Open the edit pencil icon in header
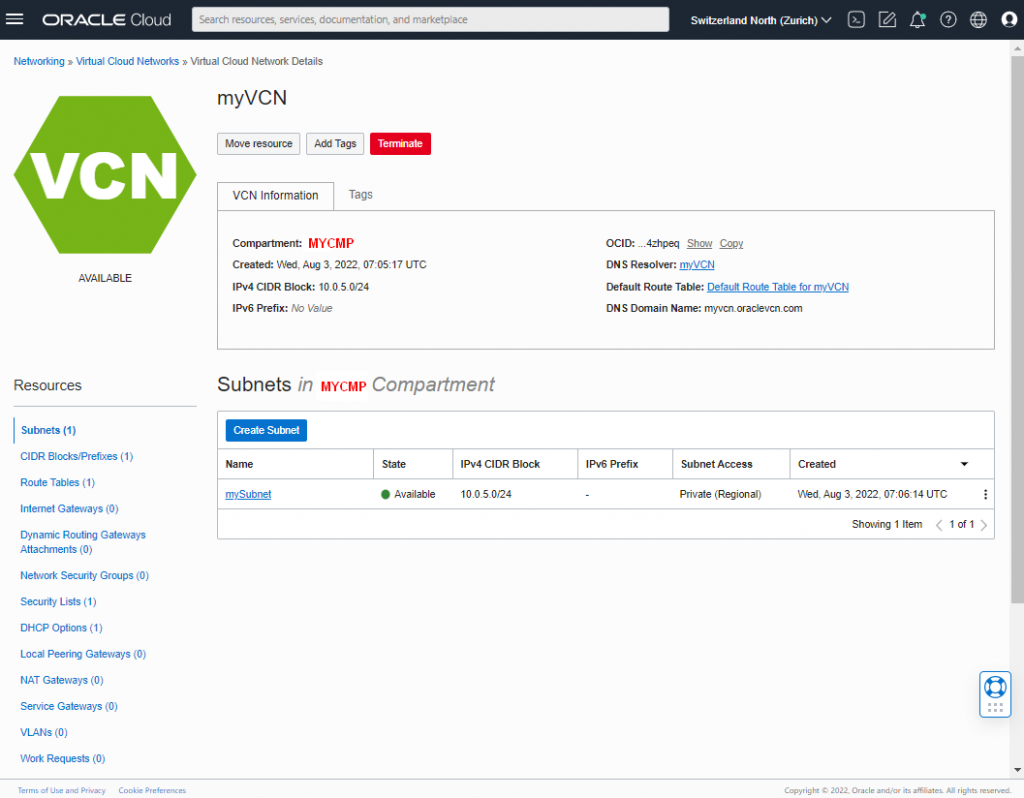Screen dimensions: 1024x798 (887, 20)
